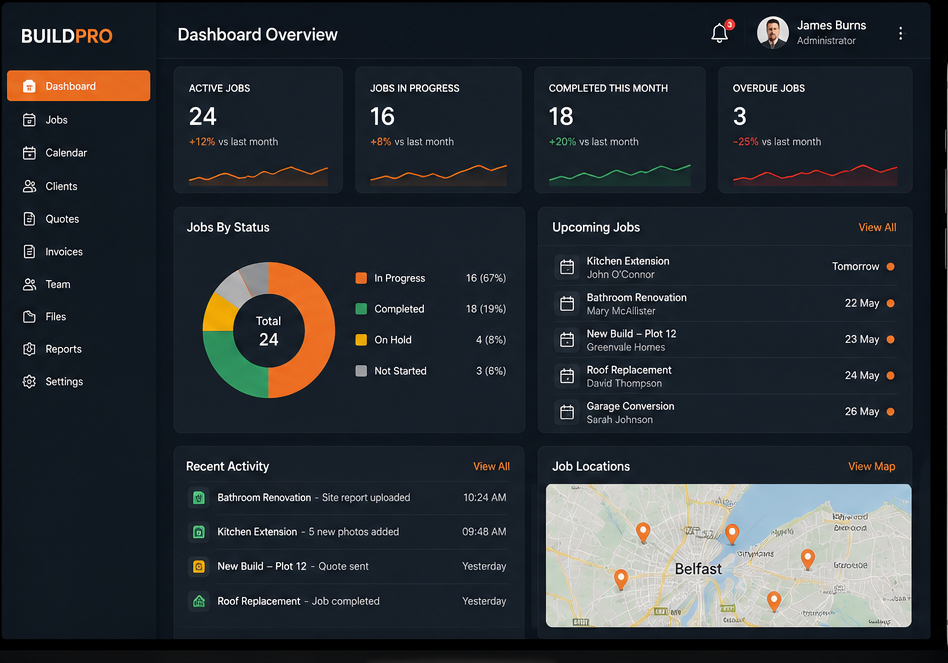Click the Bathroom Renovation activity icon
Screen dimensions: 948x663
tap(199, 497)
